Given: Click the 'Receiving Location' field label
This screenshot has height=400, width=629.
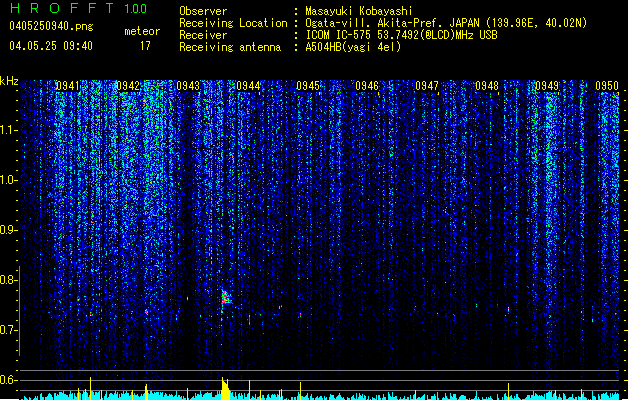Looking at the screenshot, I should (233, 23).
